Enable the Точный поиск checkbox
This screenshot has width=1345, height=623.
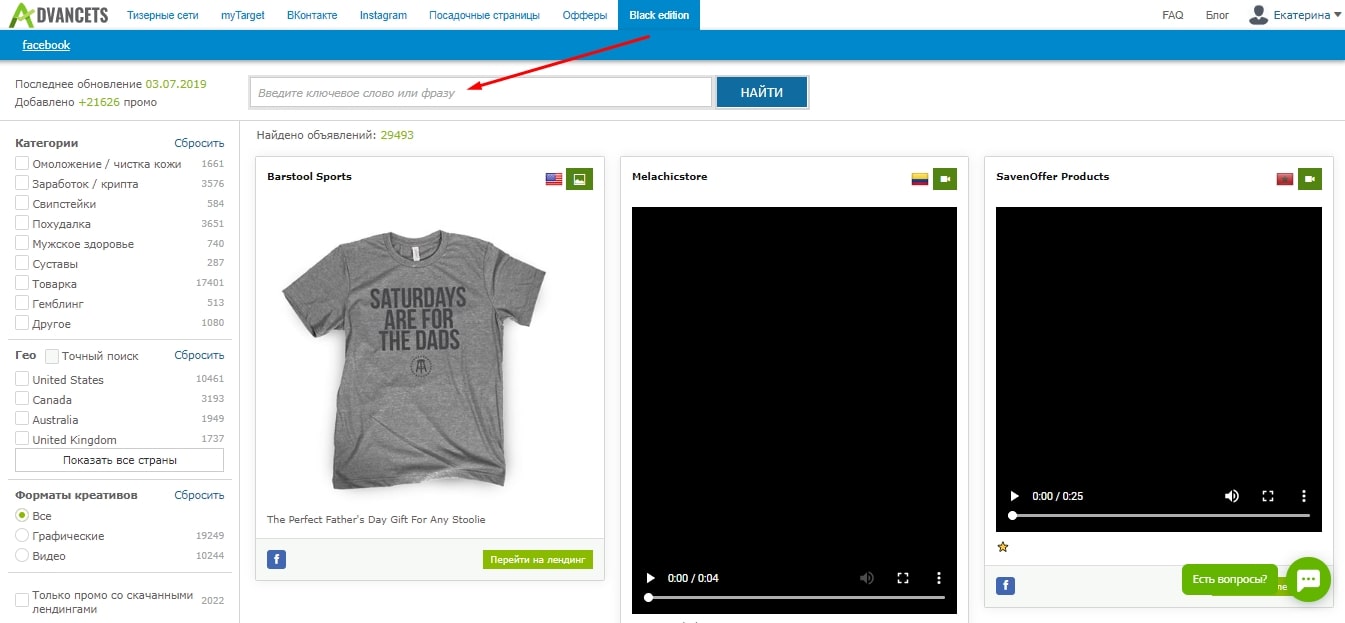coord(52,356)
